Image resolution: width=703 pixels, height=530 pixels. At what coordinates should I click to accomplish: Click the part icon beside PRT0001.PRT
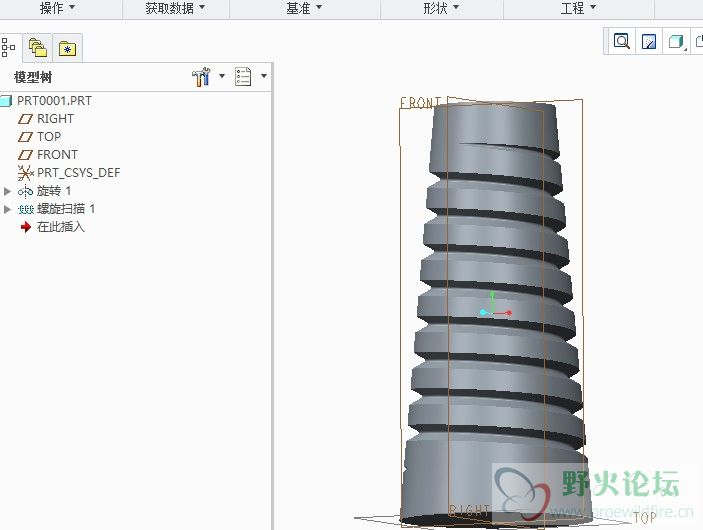[x=6, y=101]
